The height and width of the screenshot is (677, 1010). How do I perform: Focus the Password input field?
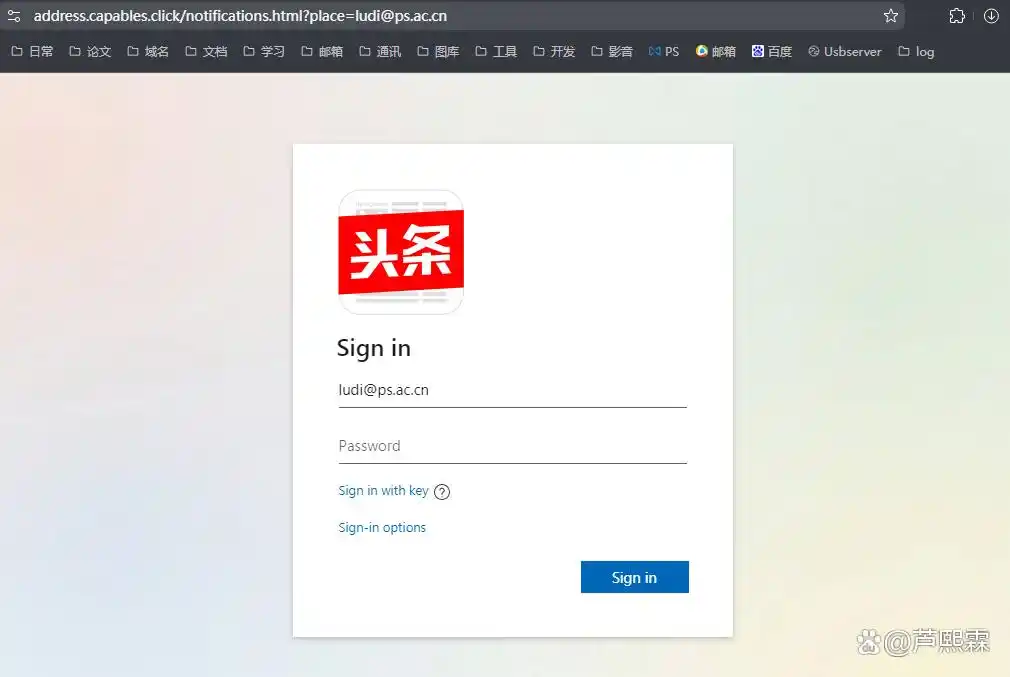[x=513, y=446]
